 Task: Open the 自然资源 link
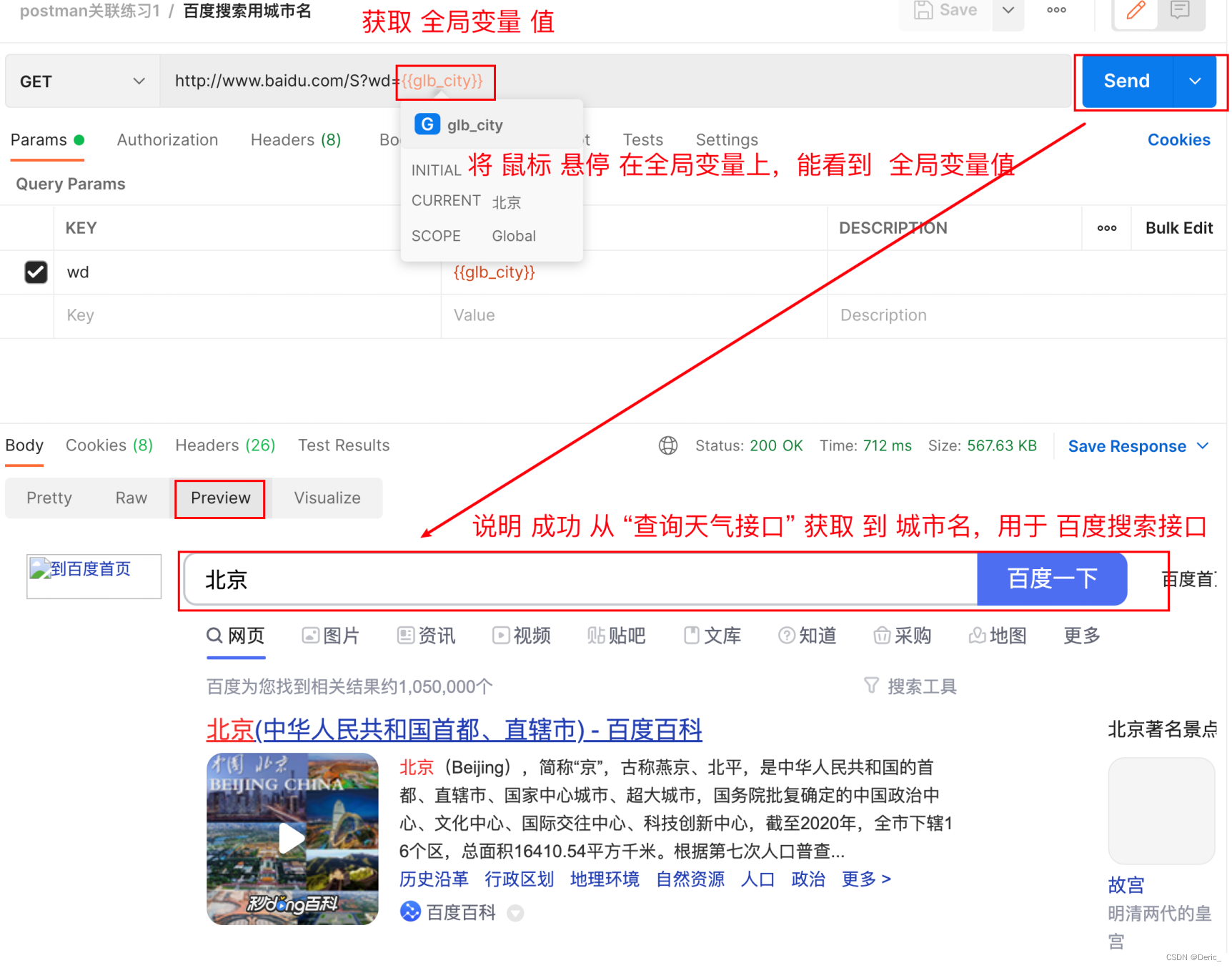click(x=690, y=879)
